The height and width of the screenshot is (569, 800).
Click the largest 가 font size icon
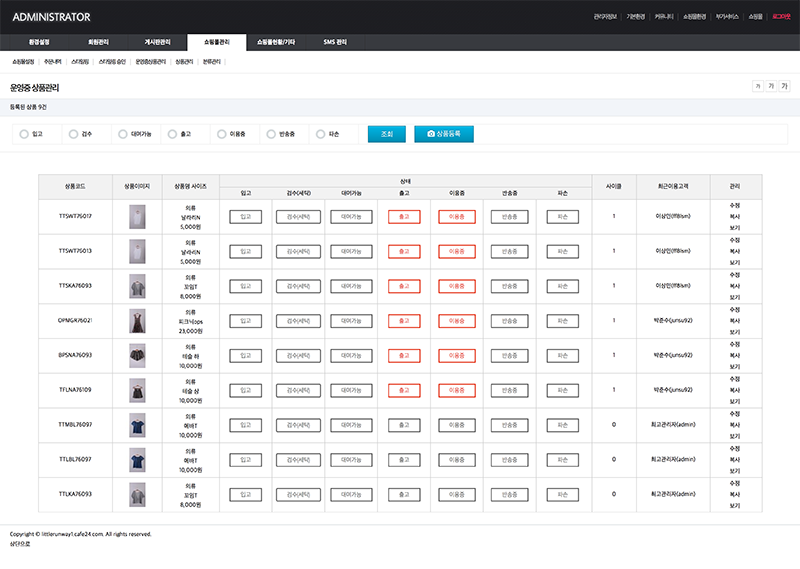(x=785, y=87)
